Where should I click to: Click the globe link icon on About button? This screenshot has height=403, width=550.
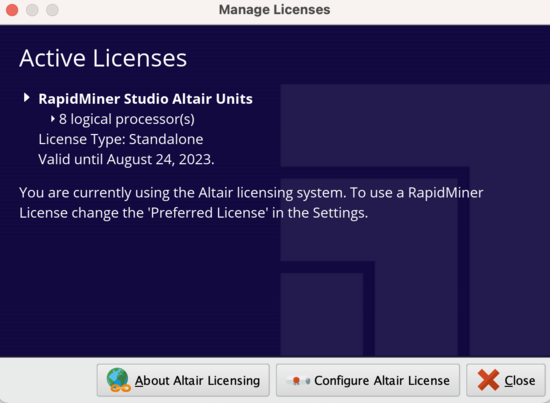tap(118, 380)
